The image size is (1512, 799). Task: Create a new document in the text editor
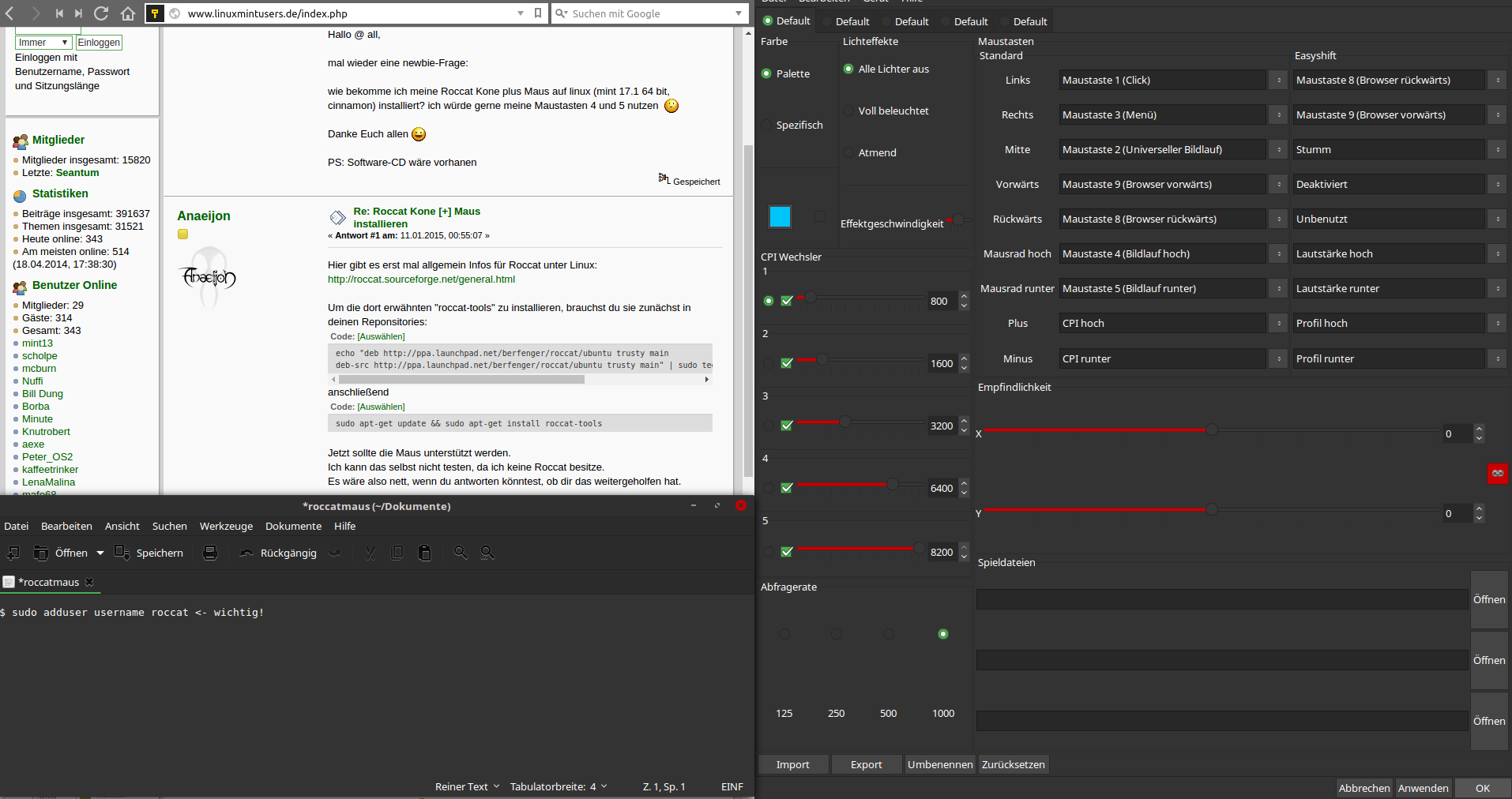pos(13,553)
